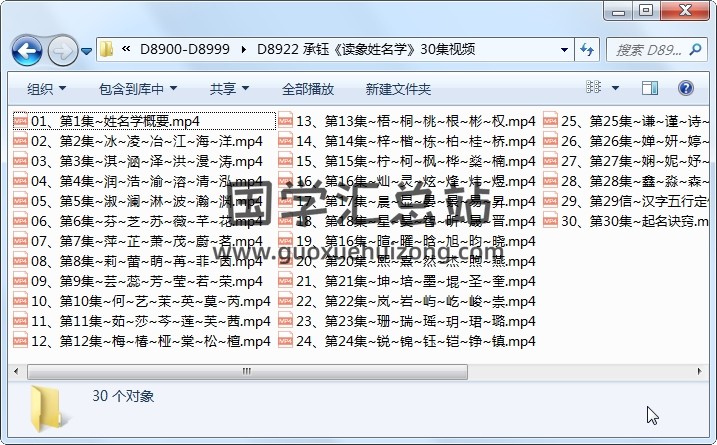Screen dimensions: 717x445
Task: Select file 29、第29信~汉字五行 name text
Action: (x=635, y=201)
